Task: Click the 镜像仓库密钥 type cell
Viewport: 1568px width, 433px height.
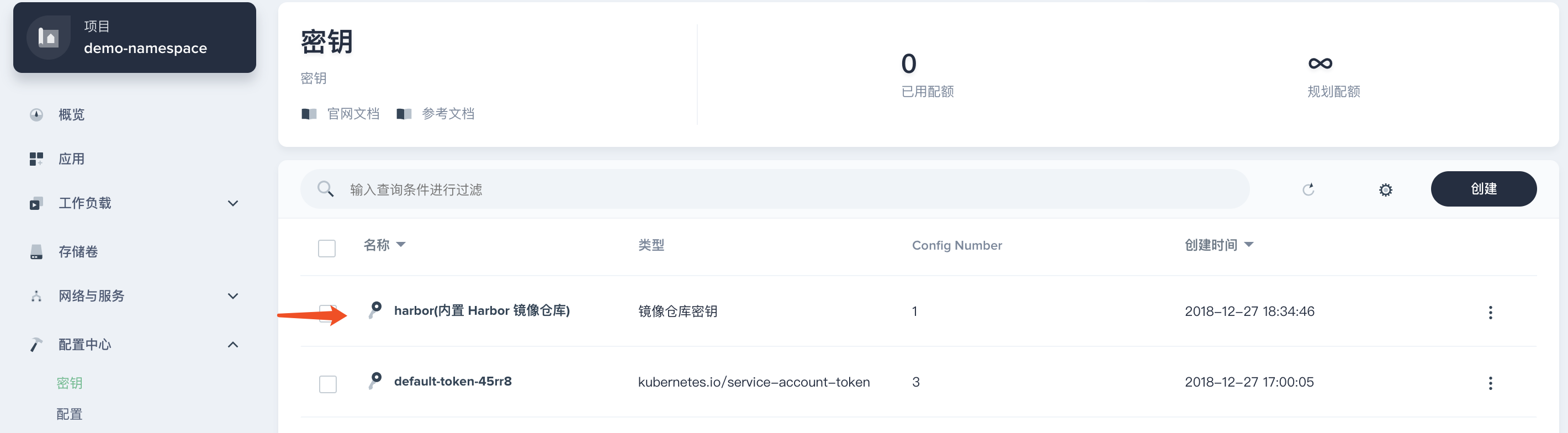Action: 677,311
